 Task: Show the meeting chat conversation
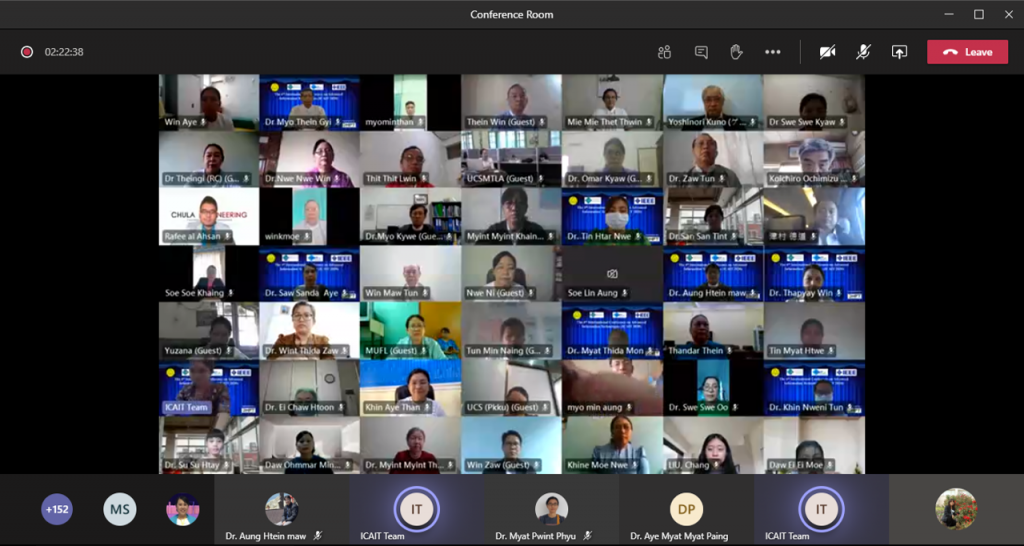701,52
